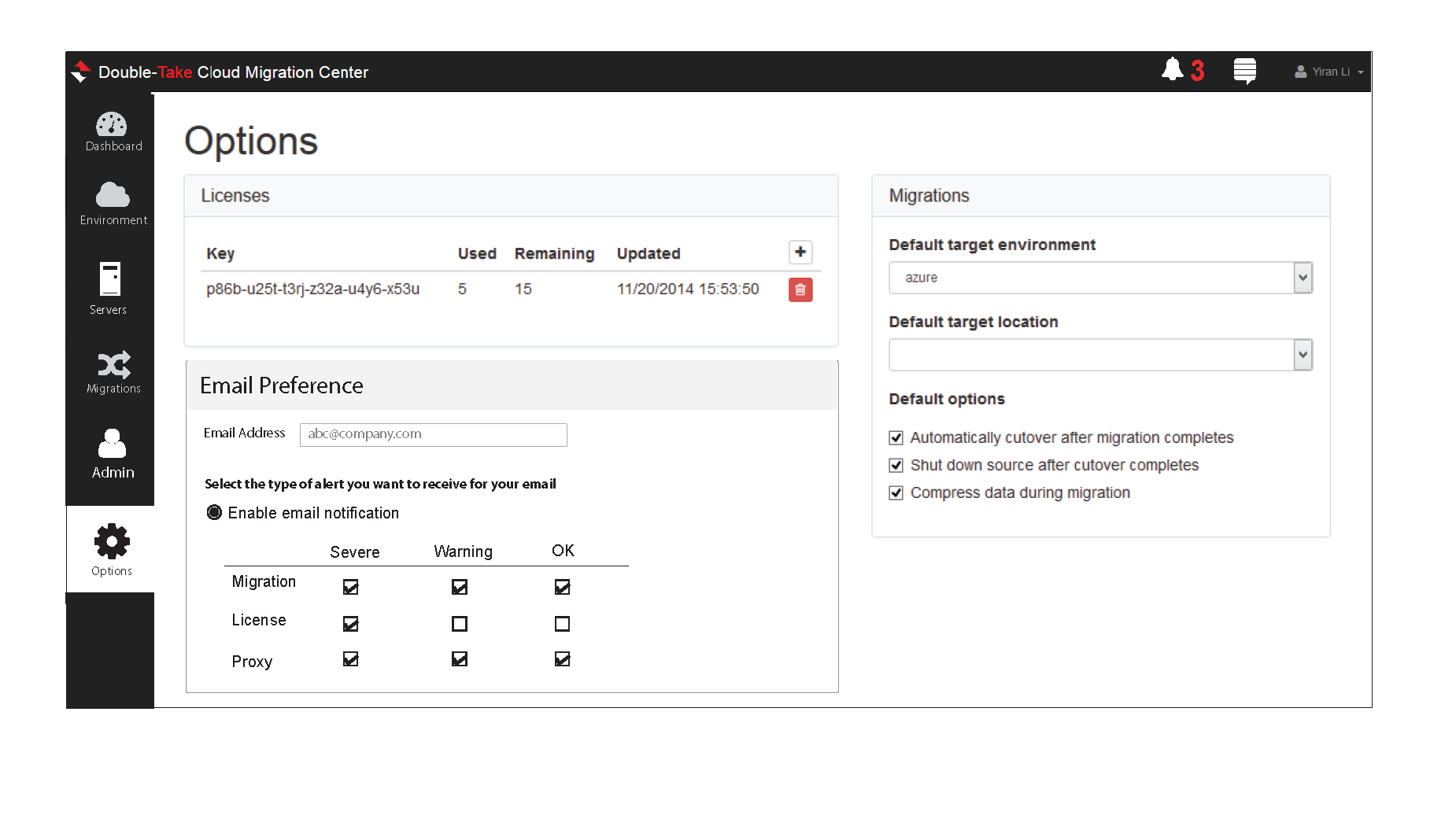1456x815 pixels.
Task: Click the Servers label in sidebar
Action: point(108,310)
